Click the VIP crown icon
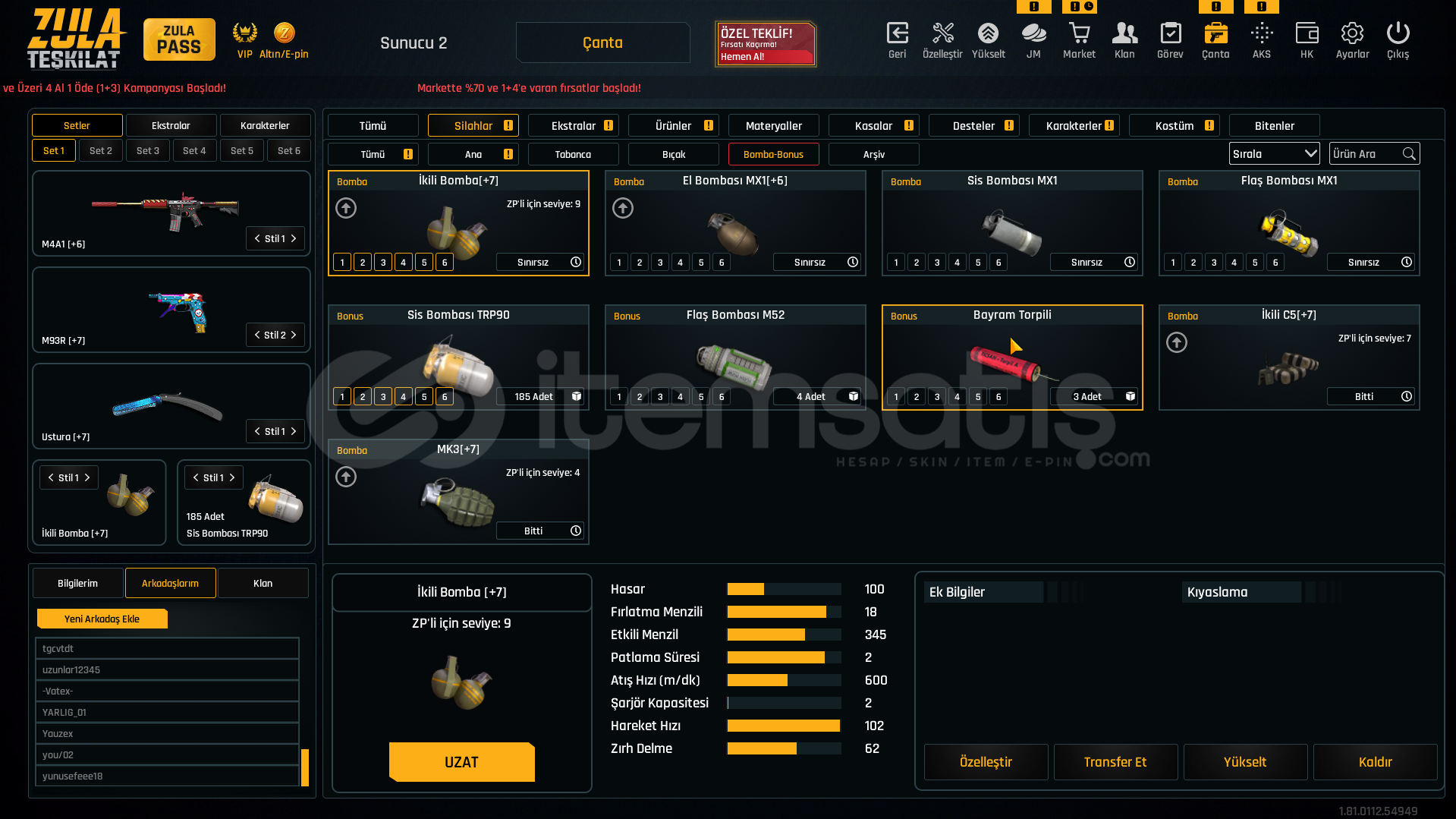 point(244,33)
